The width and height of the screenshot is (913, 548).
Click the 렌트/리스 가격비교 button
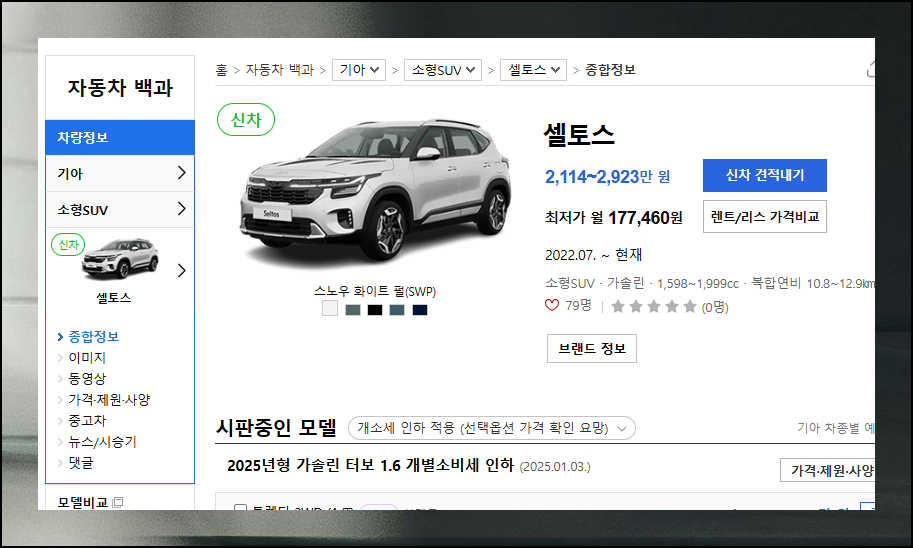[x=765, y=217]
